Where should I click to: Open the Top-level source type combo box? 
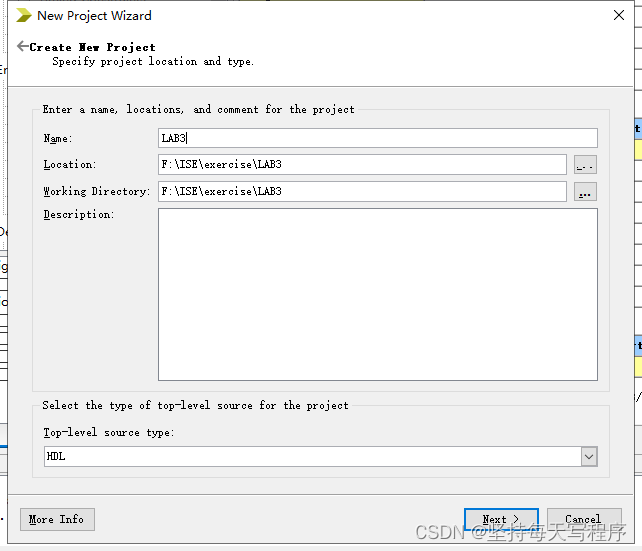point(312,456)
